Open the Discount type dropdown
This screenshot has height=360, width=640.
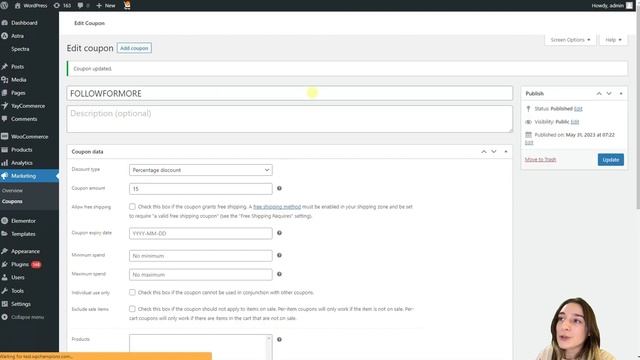pos(200,170)
